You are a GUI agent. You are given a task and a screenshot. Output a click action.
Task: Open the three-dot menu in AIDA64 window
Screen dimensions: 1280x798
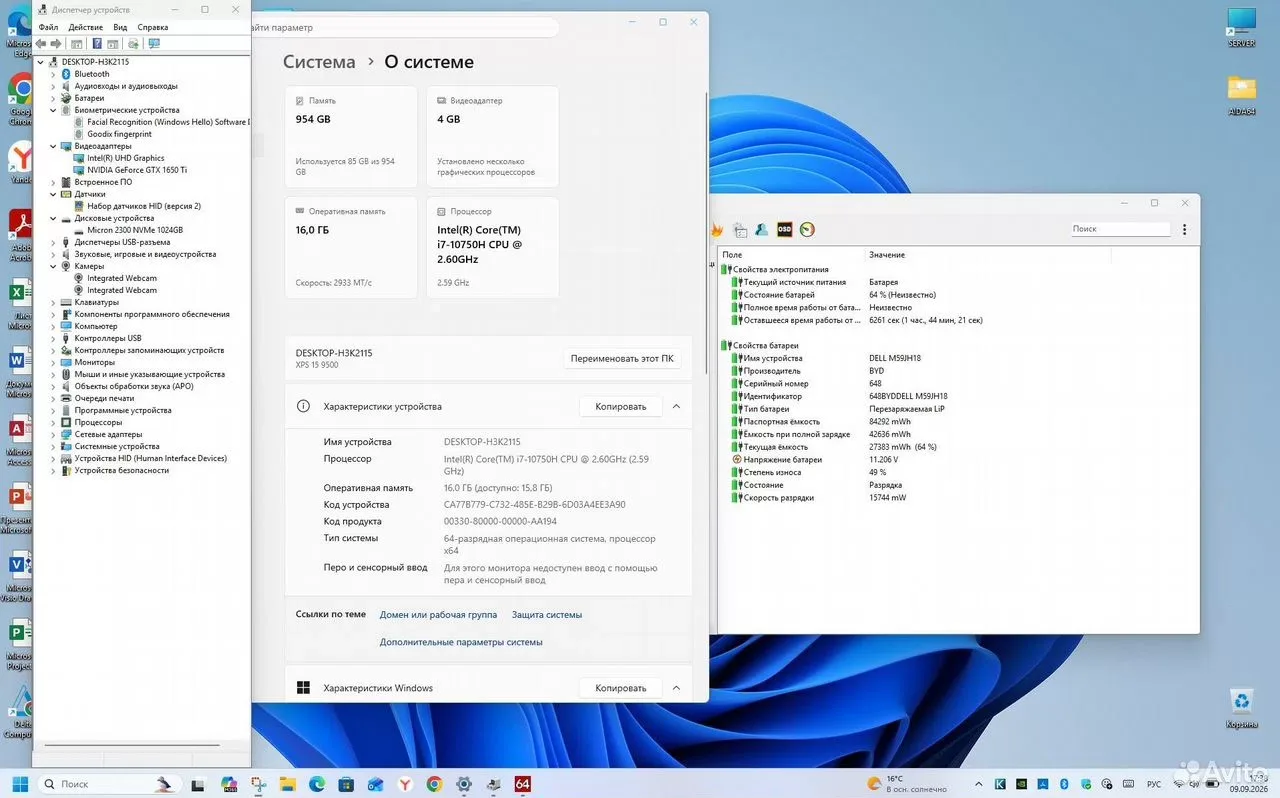click(1185, 229)
